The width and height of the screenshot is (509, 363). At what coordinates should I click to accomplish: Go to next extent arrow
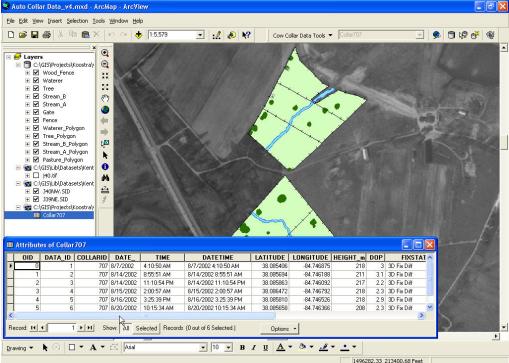point(105,132)
